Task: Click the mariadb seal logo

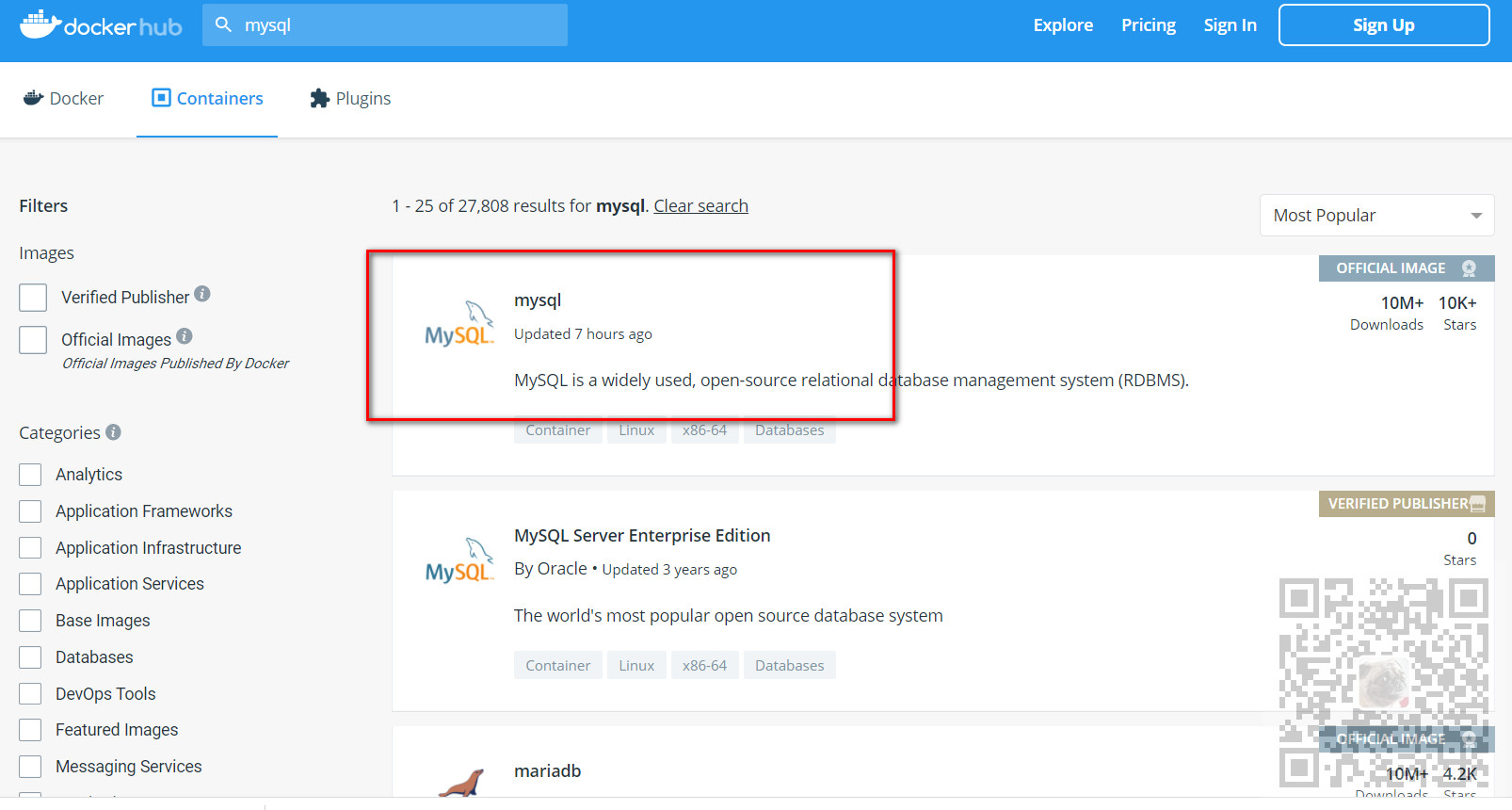Action: coord(461,784)
